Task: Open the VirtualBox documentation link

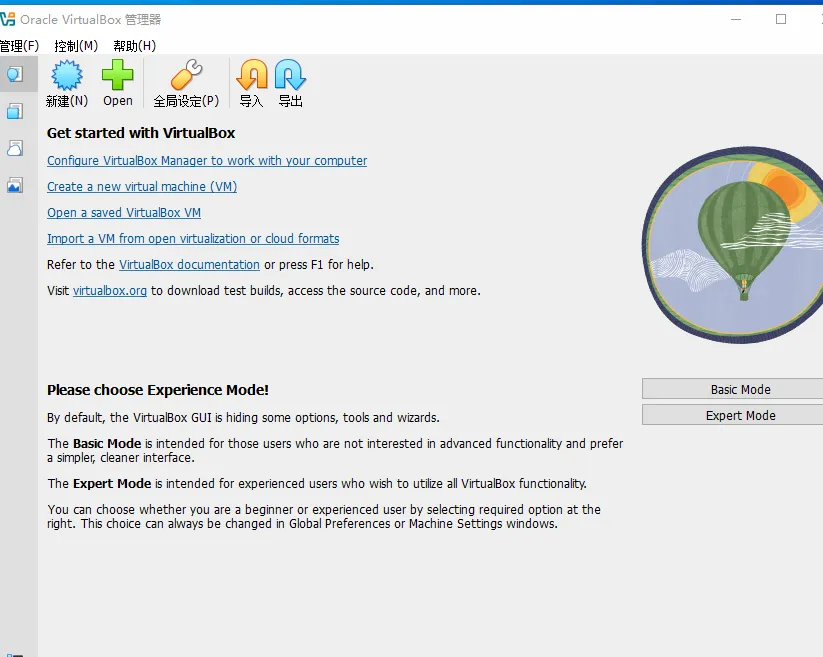Action: pos(189,264)
